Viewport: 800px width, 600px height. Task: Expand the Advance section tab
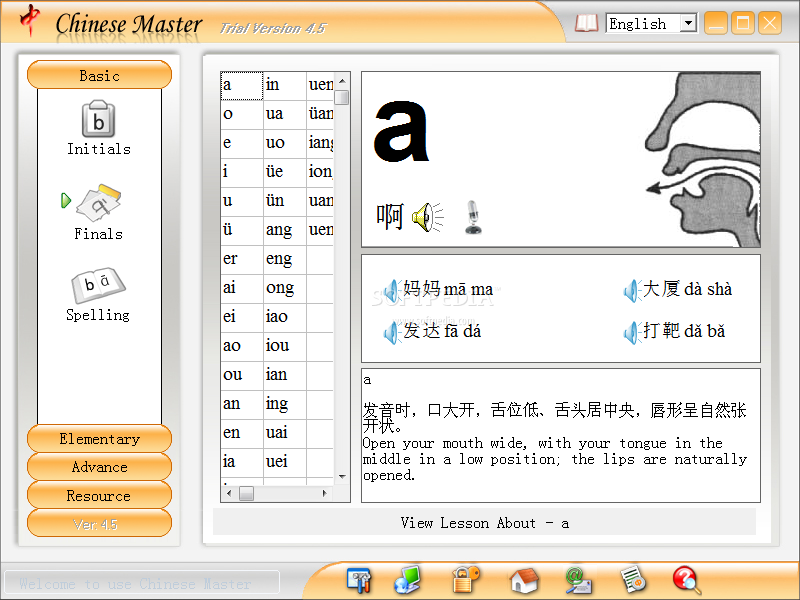click(99, 467)
